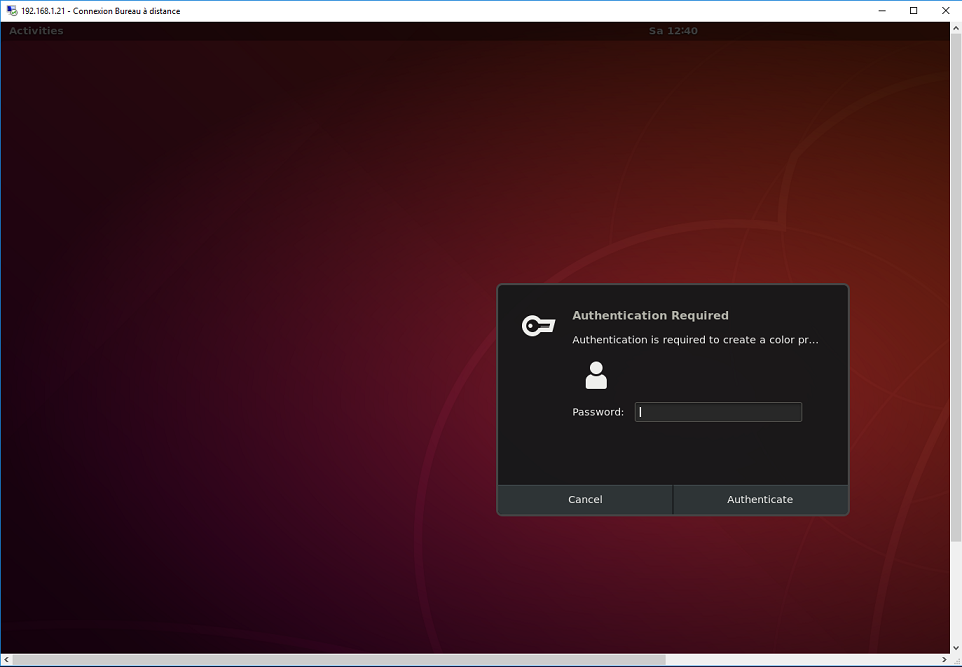Cancel the authentication dialog
Screen dimensions: 962x667
click(585, 499)
